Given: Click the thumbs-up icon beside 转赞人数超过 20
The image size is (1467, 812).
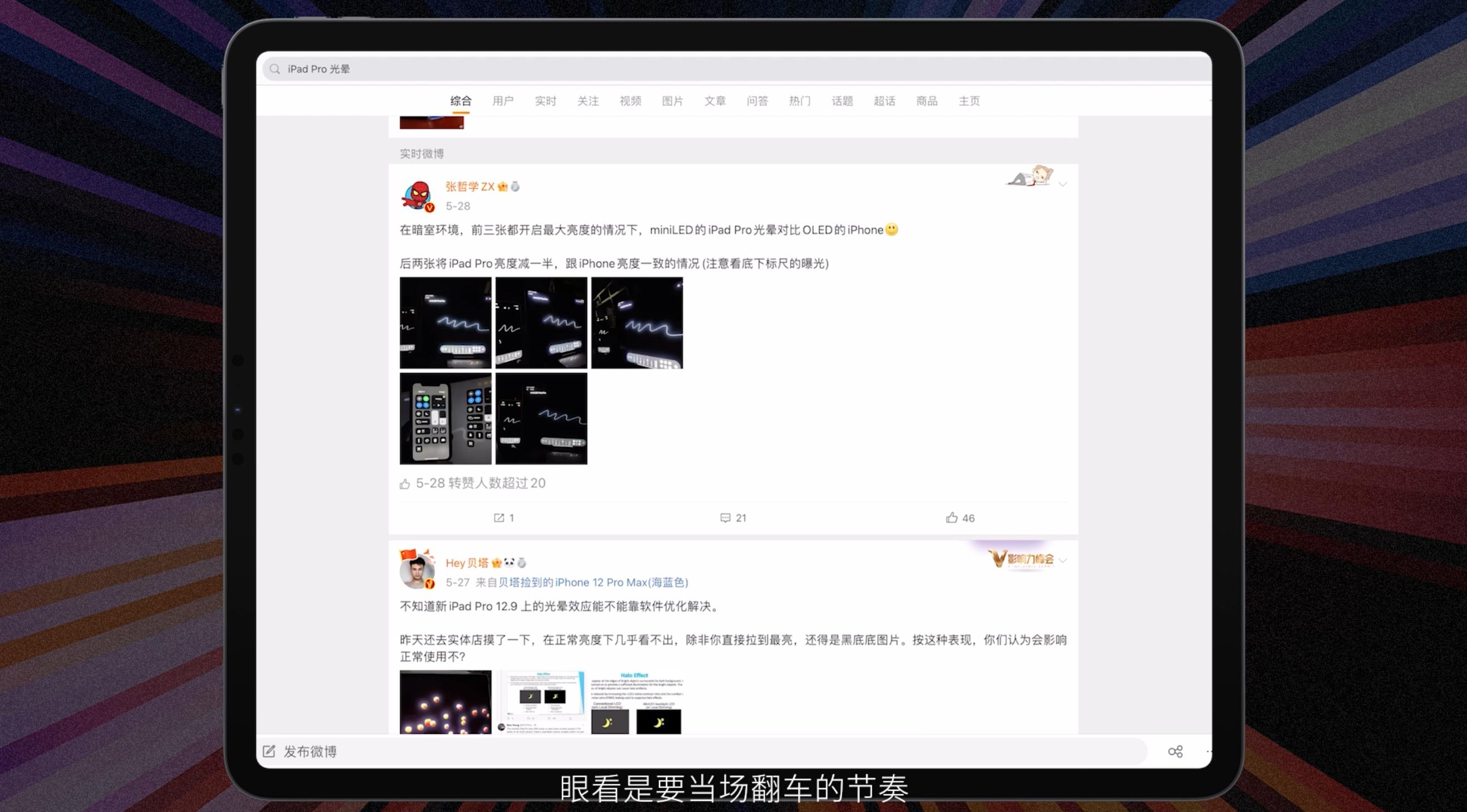Looking at the screenshot, I should [x=404, y=483].
